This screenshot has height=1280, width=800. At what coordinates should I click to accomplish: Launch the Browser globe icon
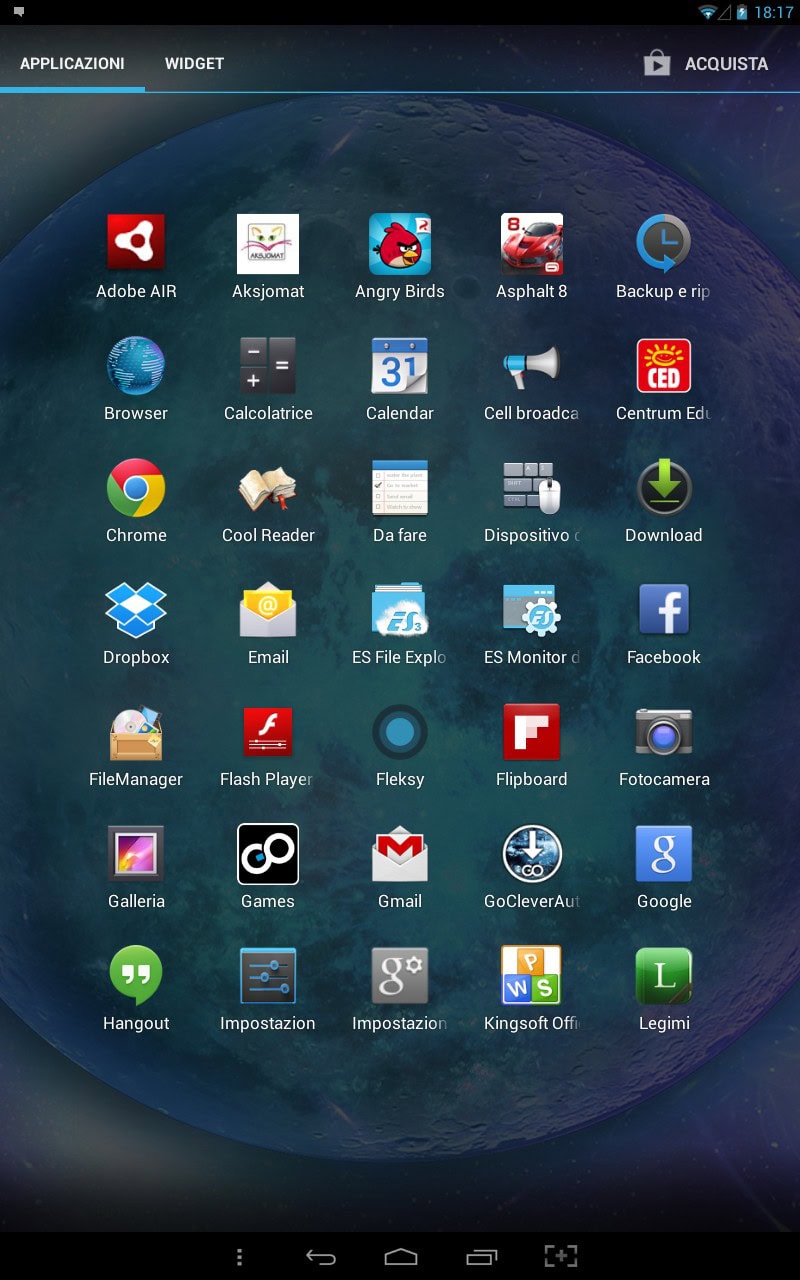[x=136, y=365]
